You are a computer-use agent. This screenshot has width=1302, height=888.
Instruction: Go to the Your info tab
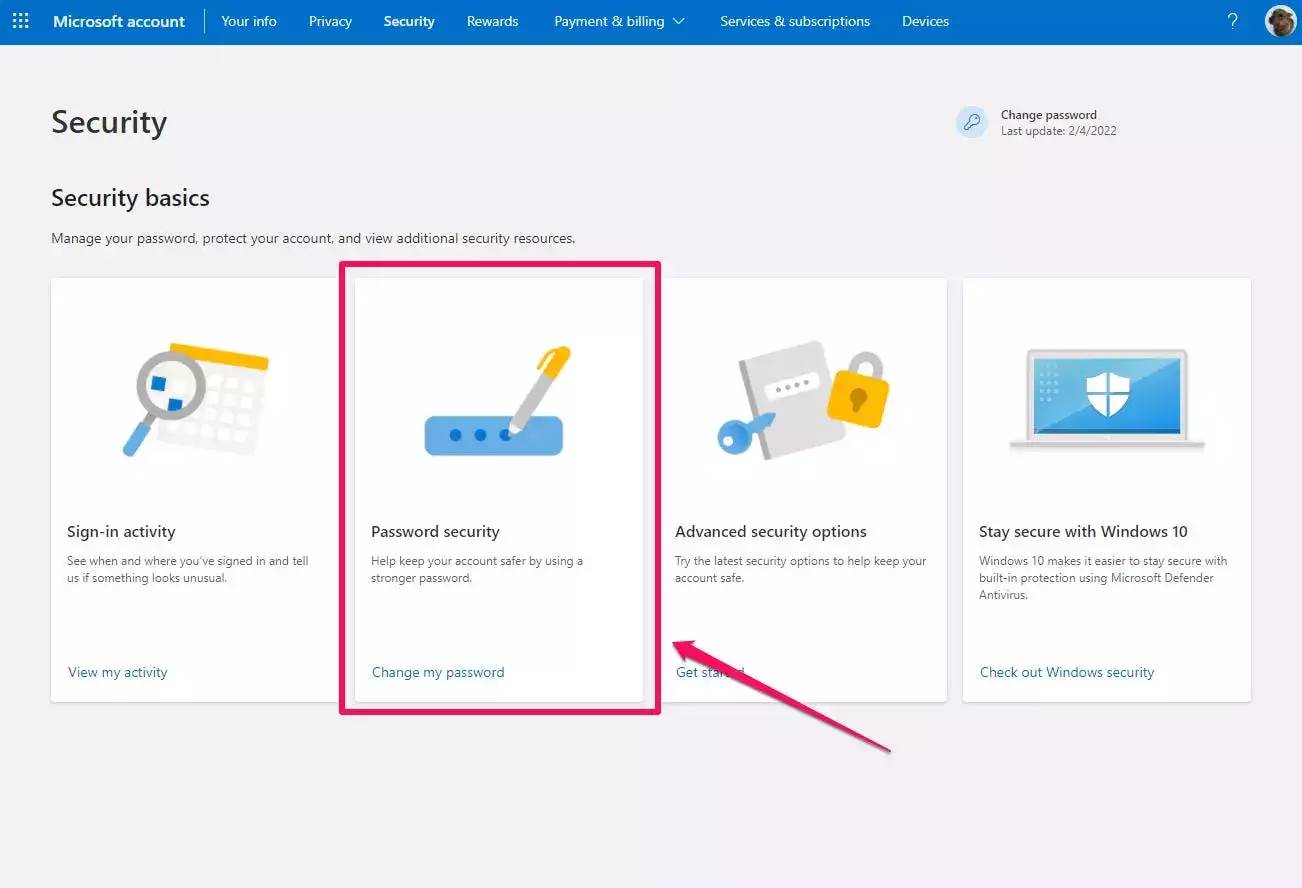(249, 21)
